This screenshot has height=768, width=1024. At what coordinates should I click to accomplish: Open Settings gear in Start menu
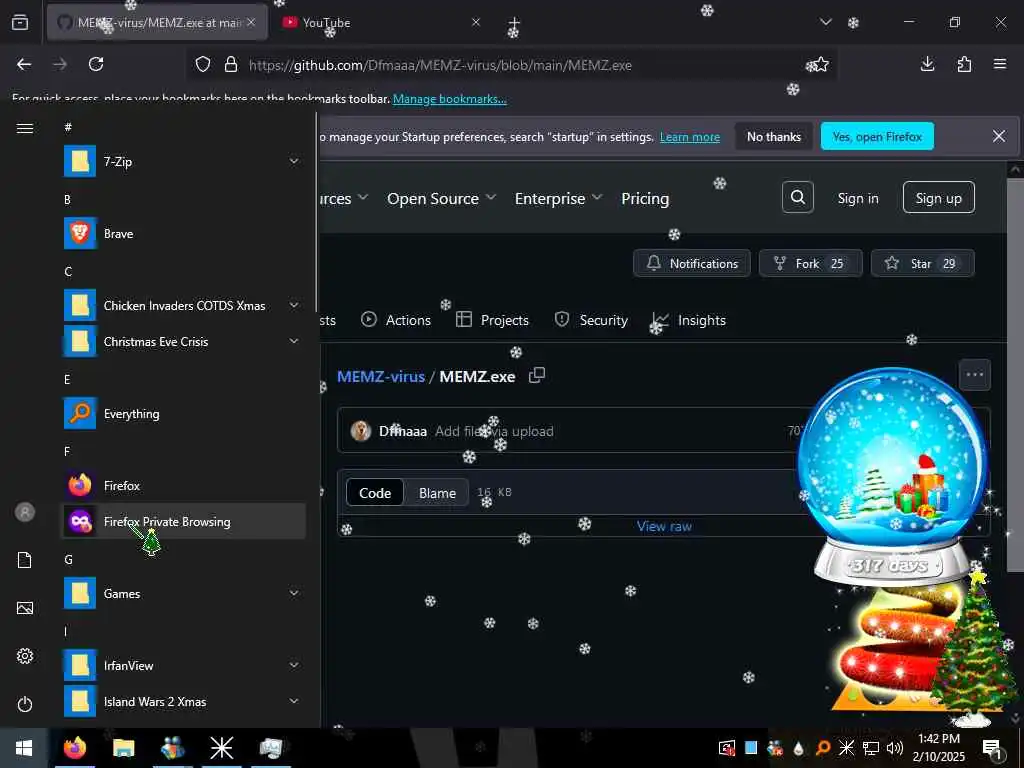tap(25, 656)
